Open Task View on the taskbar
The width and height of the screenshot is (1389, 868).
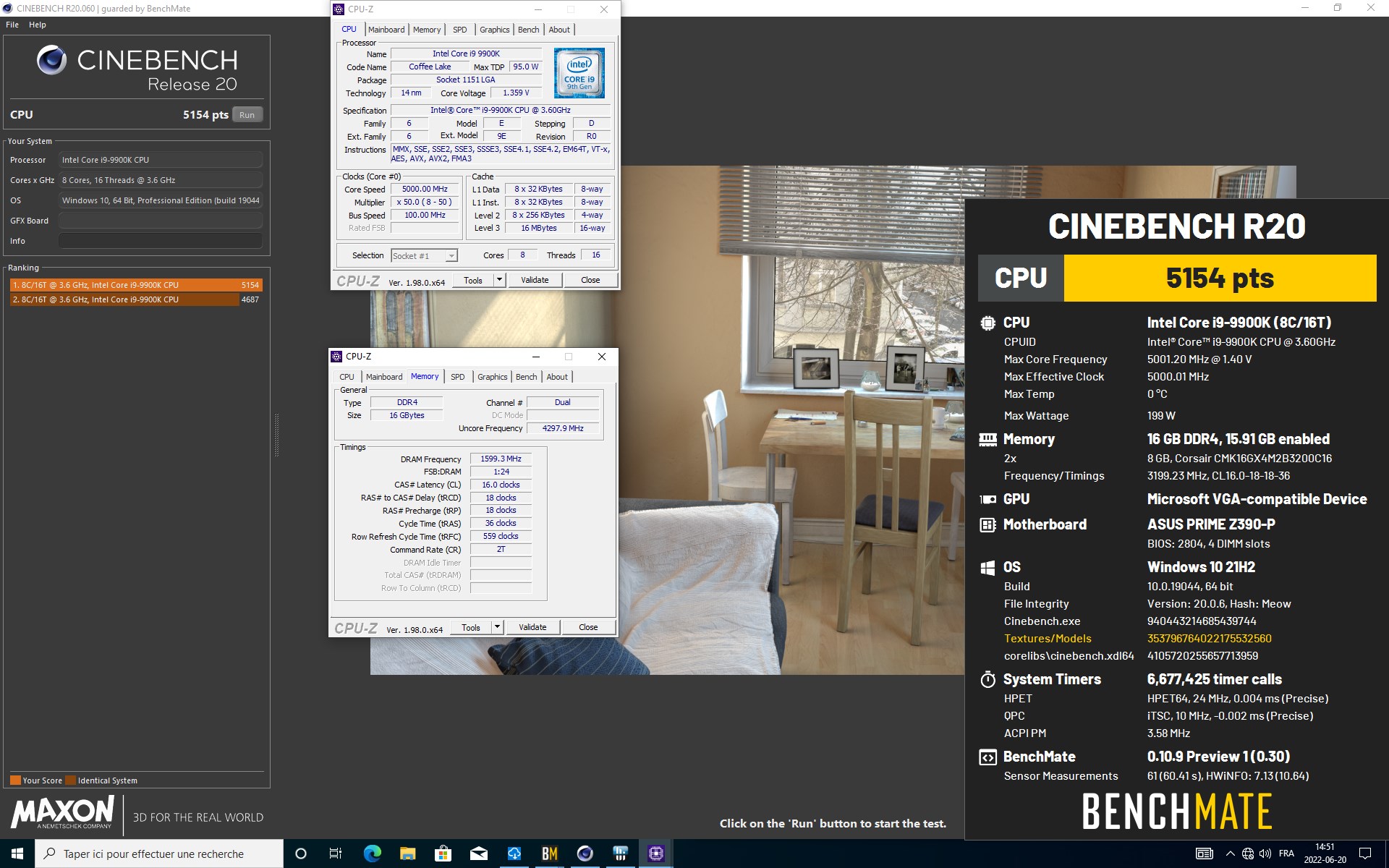(336, 854)
